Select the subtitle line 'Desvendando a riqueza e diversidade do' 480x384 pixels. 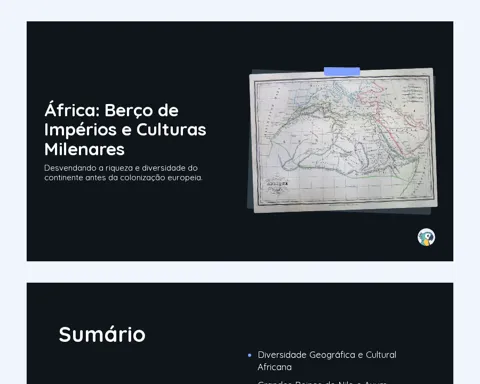(121, 168)
